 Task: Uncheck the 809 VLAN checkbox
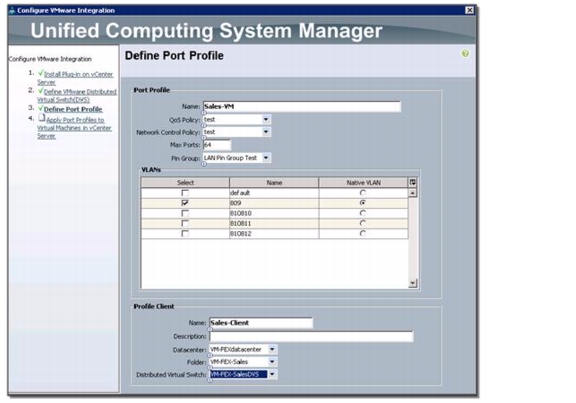point(185,203)
